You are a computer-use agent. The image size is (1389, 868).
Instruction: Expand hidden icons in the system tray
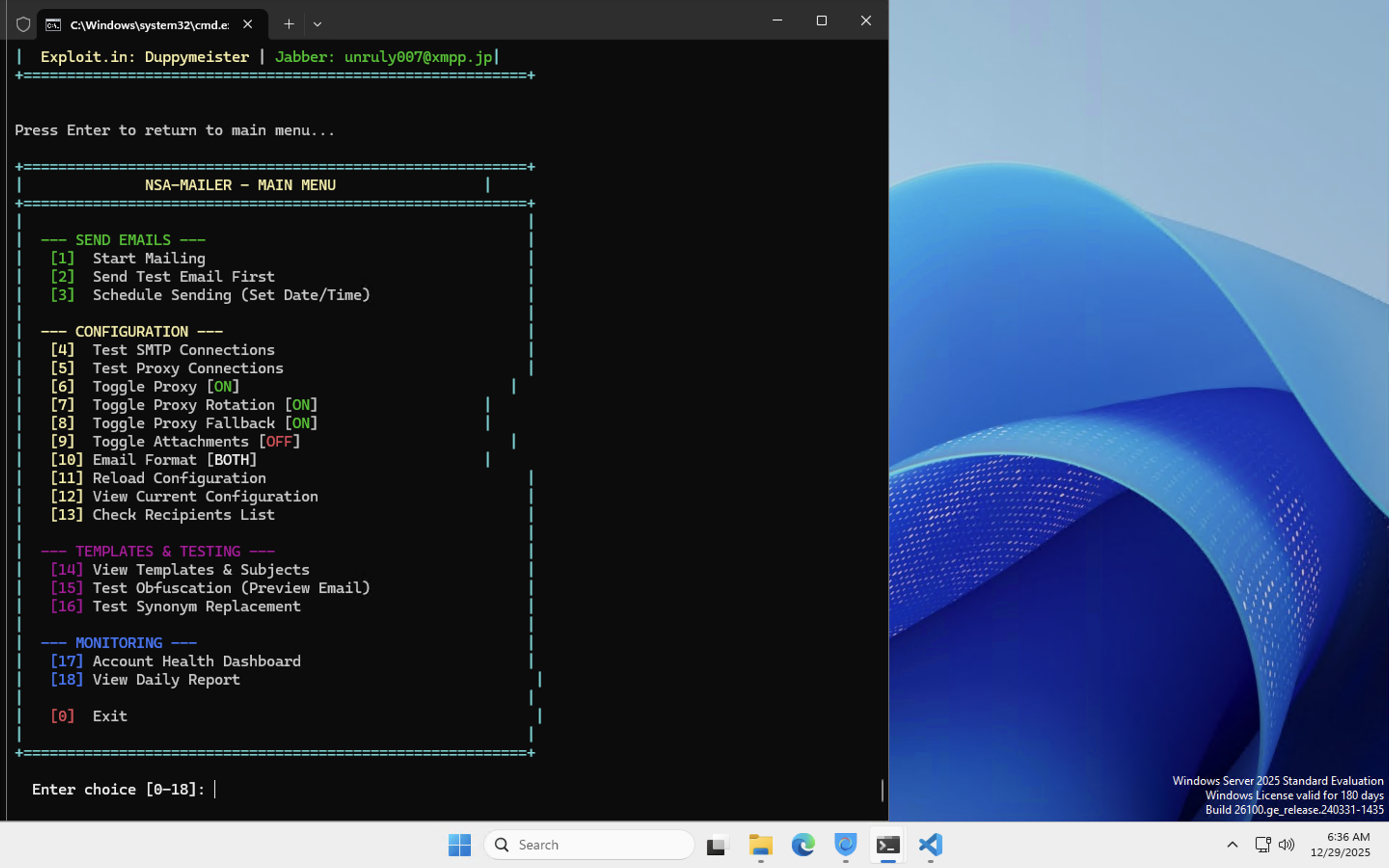point(1232,844)
